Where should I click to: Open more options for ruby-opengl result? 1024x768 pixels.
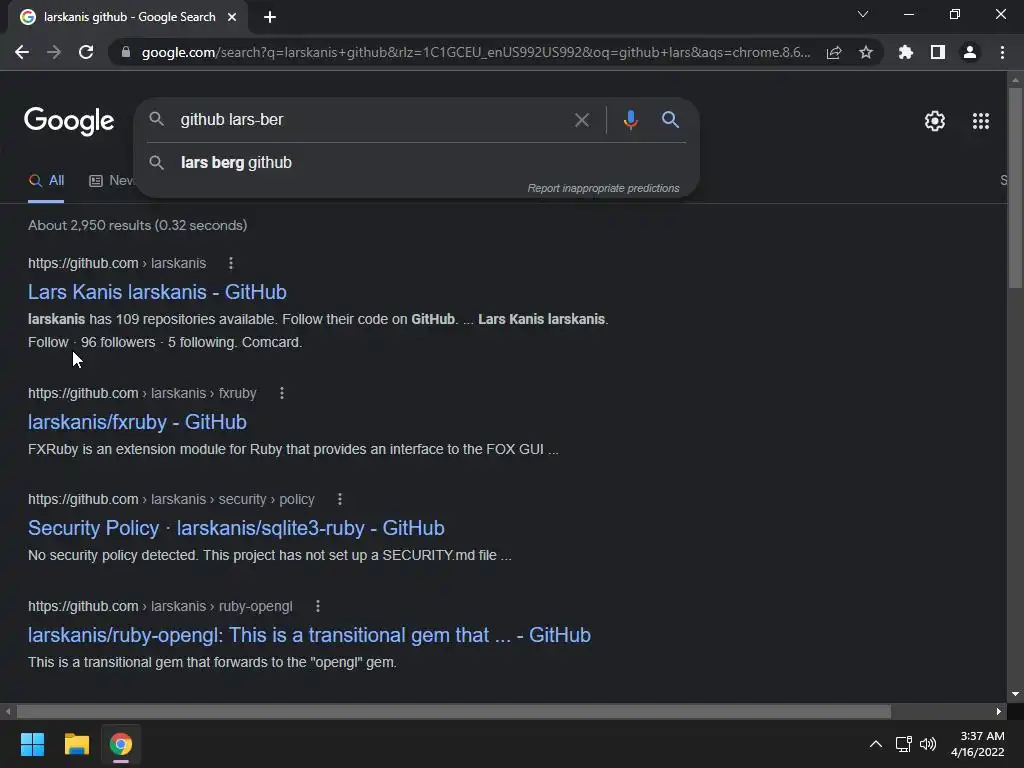click(x=318, y=606)
